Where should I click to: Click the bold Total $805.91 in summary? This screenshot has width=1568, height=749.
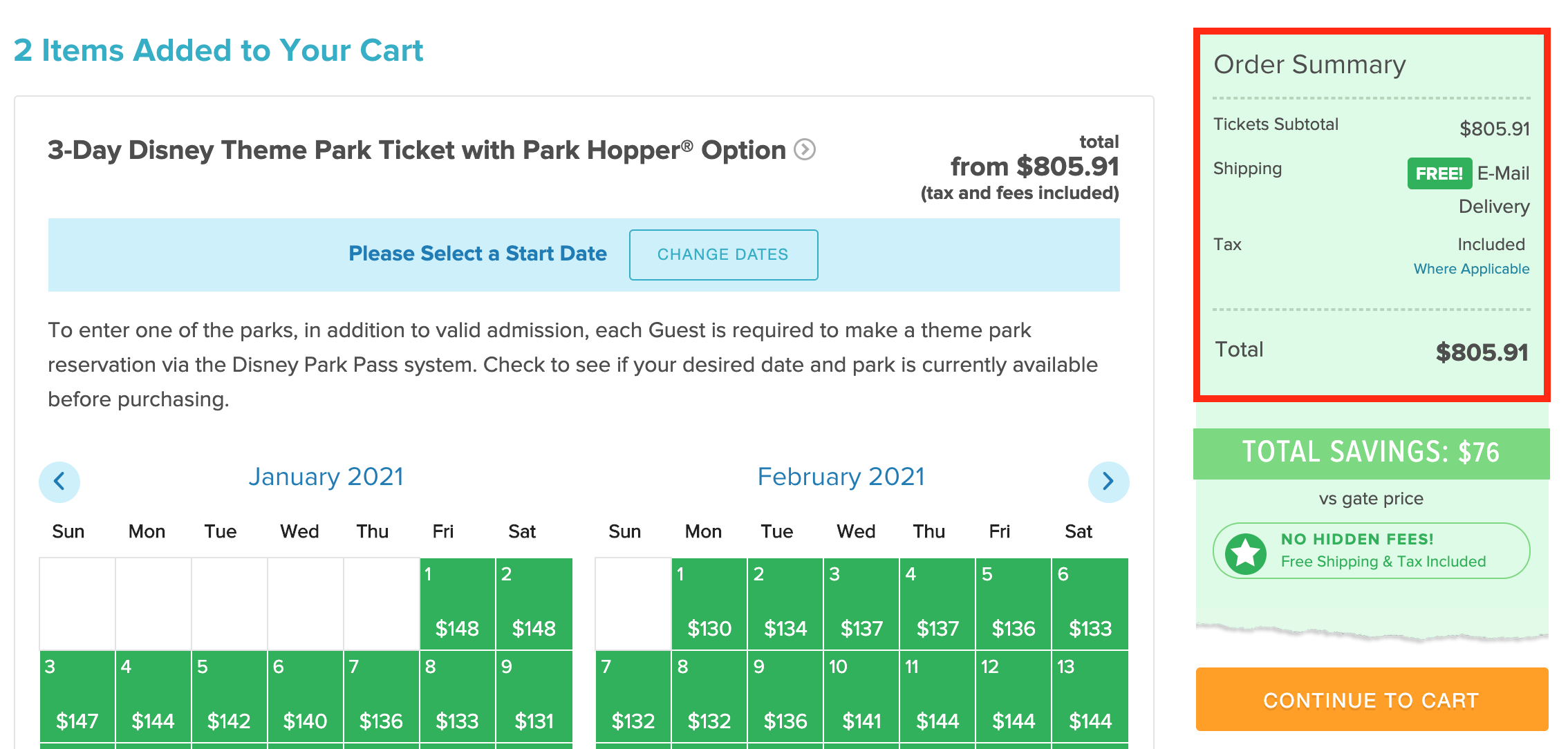pos(1482,352)
